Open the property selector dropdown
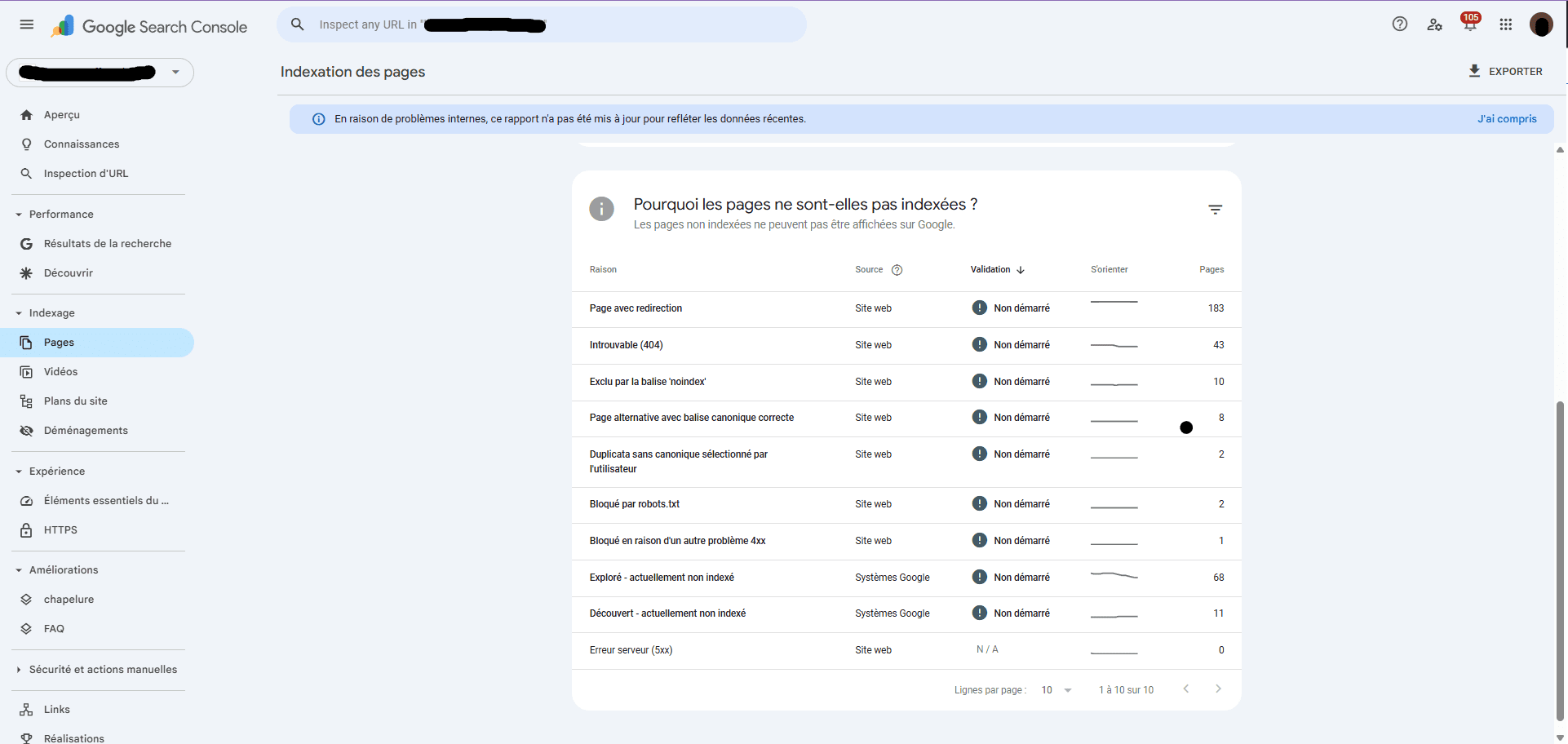This screenshot has width=1568, height=744. [x=175, y=72]
